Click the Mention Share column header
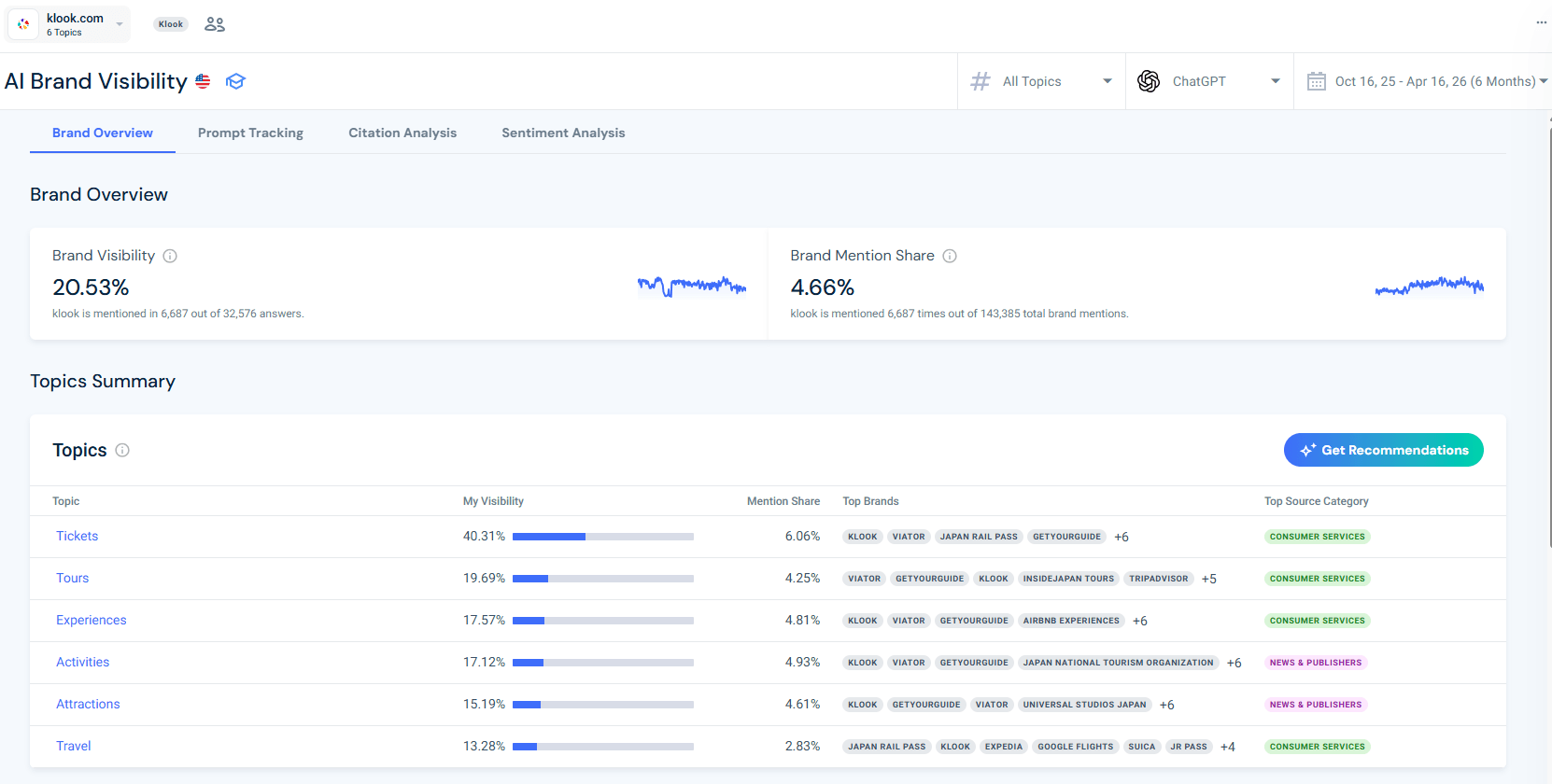 pyautogui.click(x=783, y=501)
